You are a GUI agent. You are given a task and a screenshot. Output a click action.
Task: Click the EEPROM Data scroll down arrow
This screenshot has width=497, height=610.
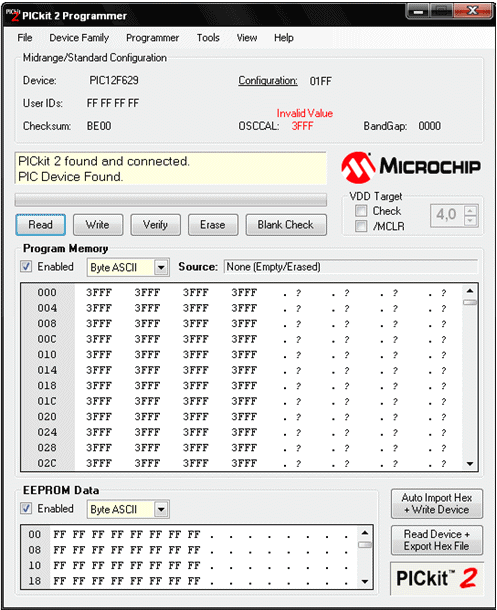pos(365,582)
